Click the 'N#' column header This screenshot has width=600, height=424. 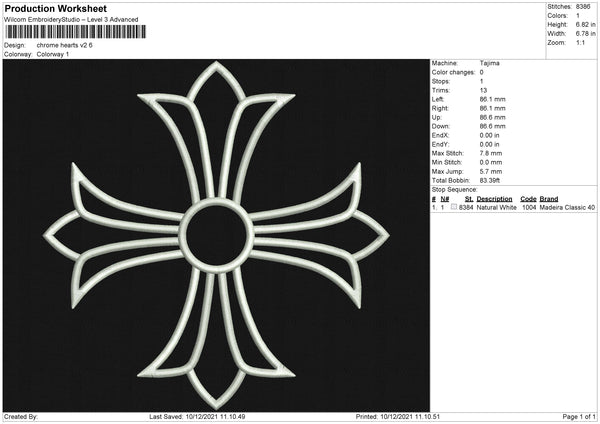(445, 199)
